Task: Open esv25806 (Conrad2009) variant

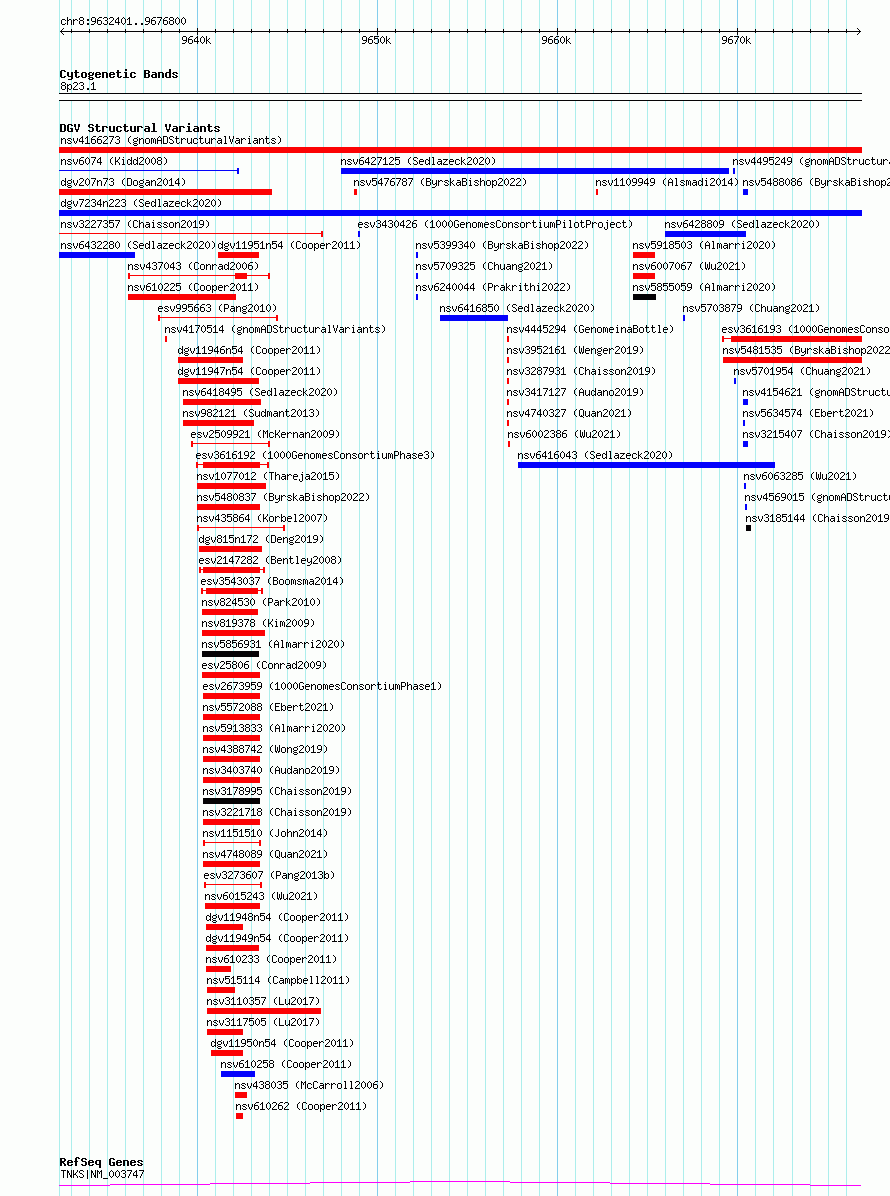Action: click(x=265, y=666)
